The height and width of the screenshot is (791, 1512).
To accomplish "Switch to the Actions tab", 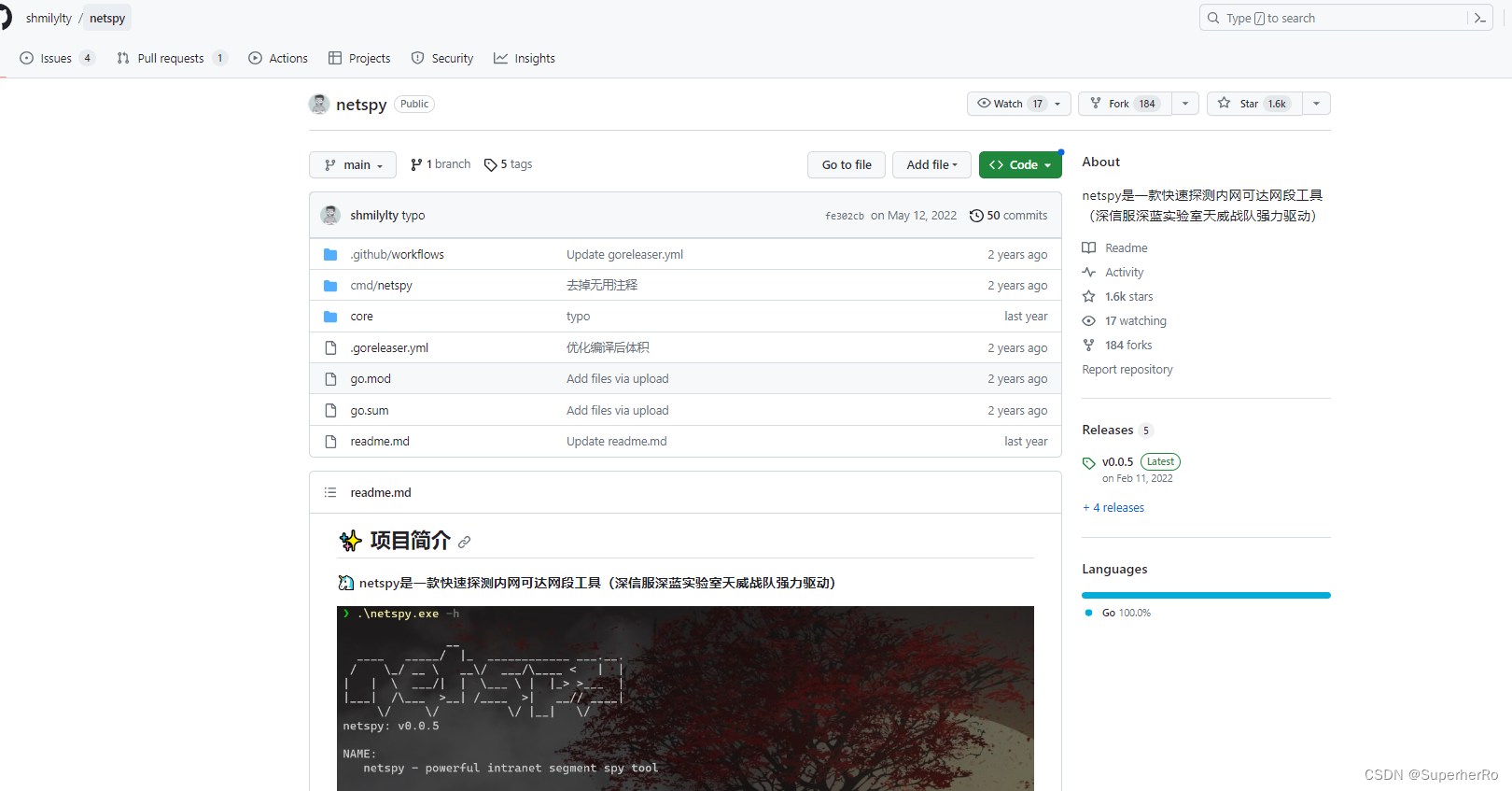I will 278,58.
